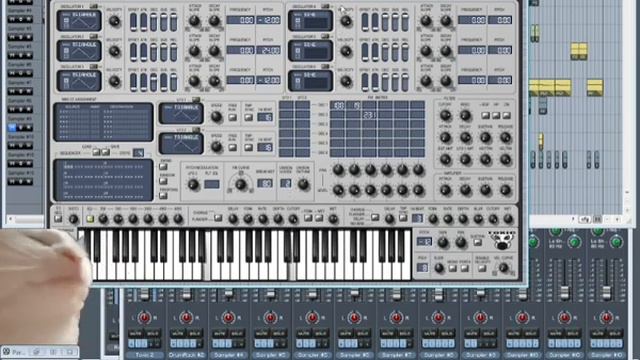Click Oscillator 2 pitch field showing 24.00
Viewport: 640px width, 360px height.
(268, 50)
